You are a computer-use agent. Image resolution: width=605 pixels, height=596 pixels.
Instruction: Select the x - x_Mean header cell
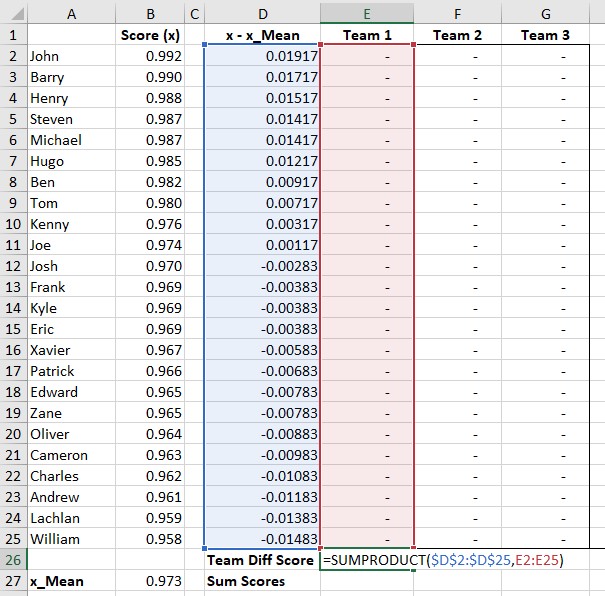(262, 35)
